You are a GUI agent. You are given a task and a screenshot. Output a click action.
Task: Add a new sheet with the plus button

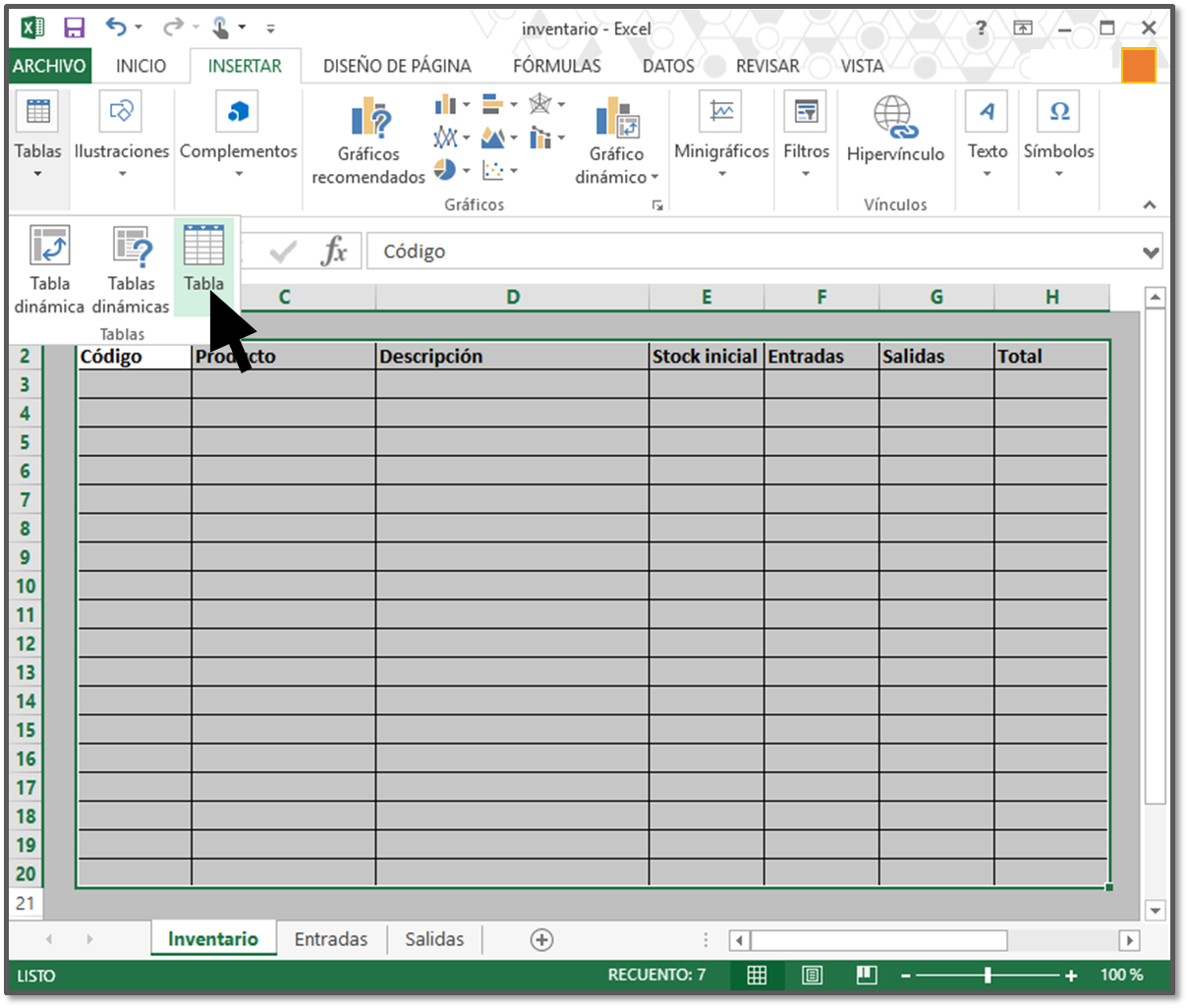tap(541, 940)
